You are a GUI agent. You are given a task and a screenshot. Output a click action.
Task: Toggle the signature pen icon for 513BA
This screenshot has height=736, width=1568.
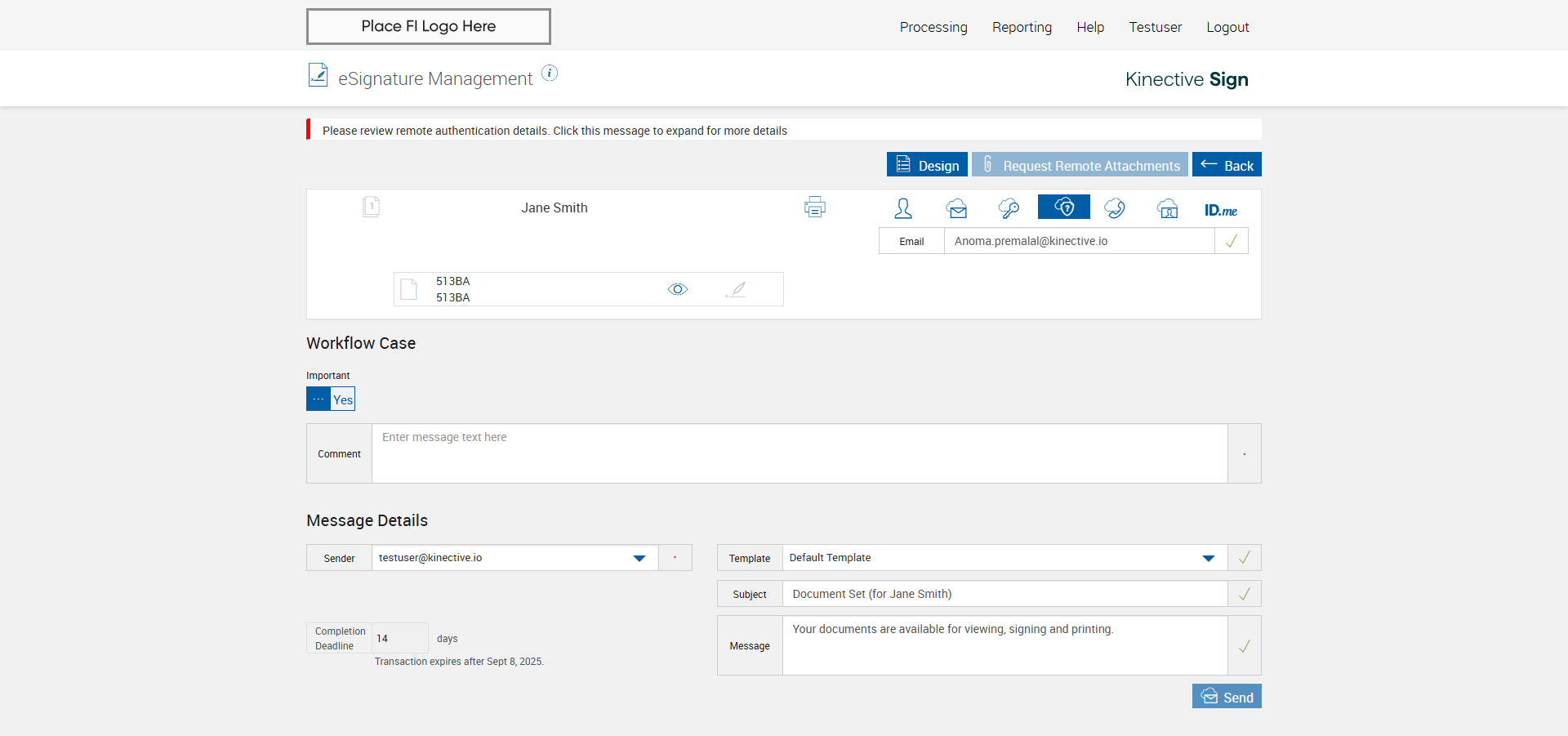736,289
